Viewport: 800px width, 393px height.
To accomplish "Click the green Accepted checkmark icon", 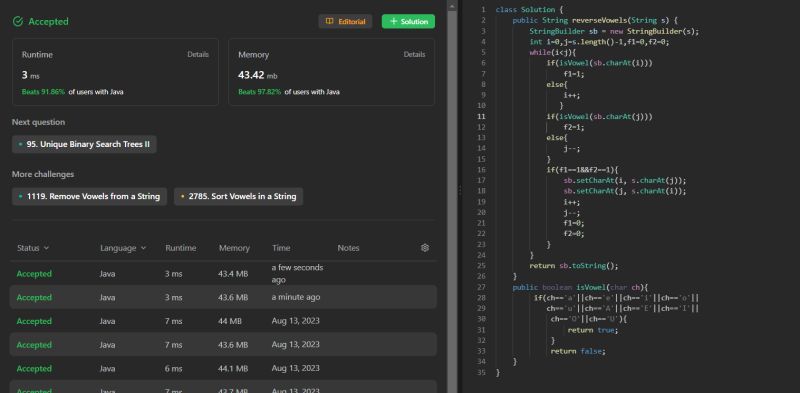I will click(18, 21).
